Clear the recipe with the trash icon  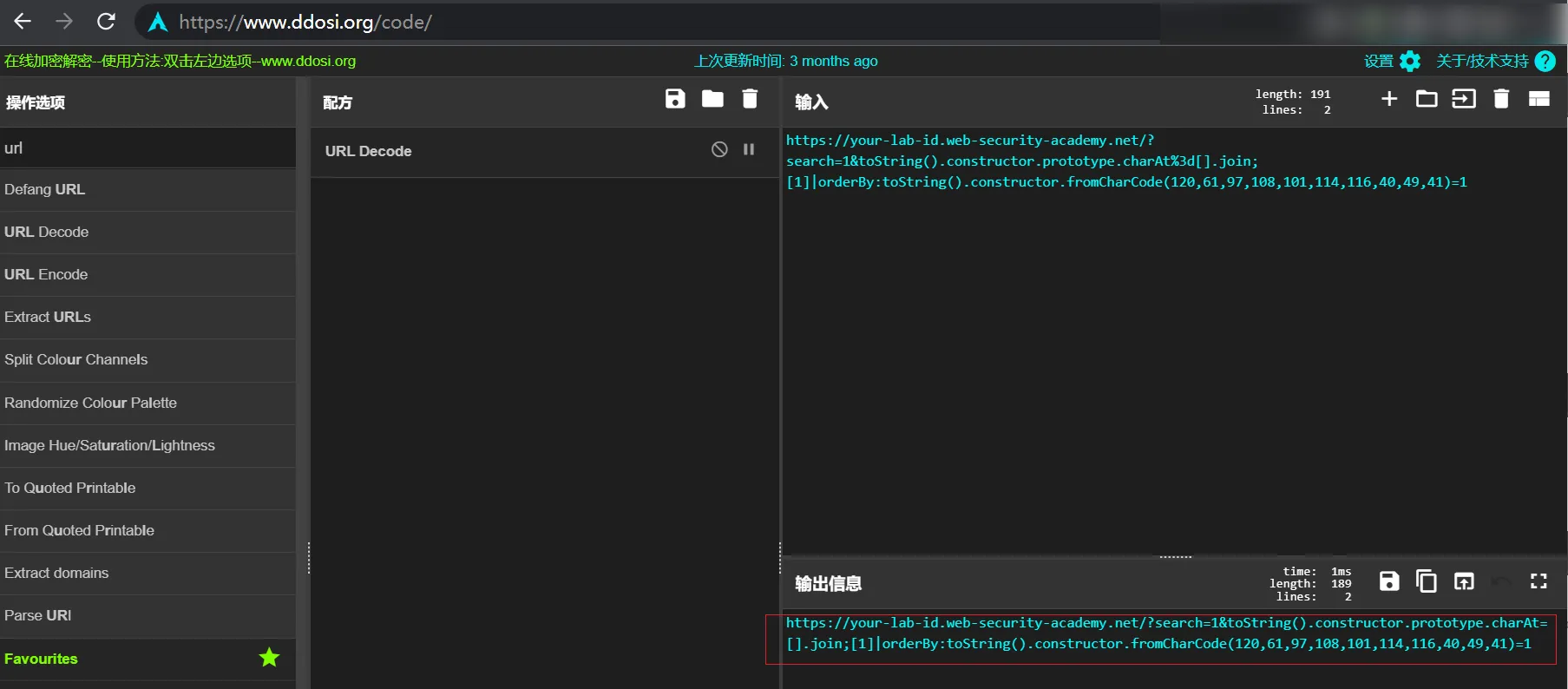click(x=750, y=99)
